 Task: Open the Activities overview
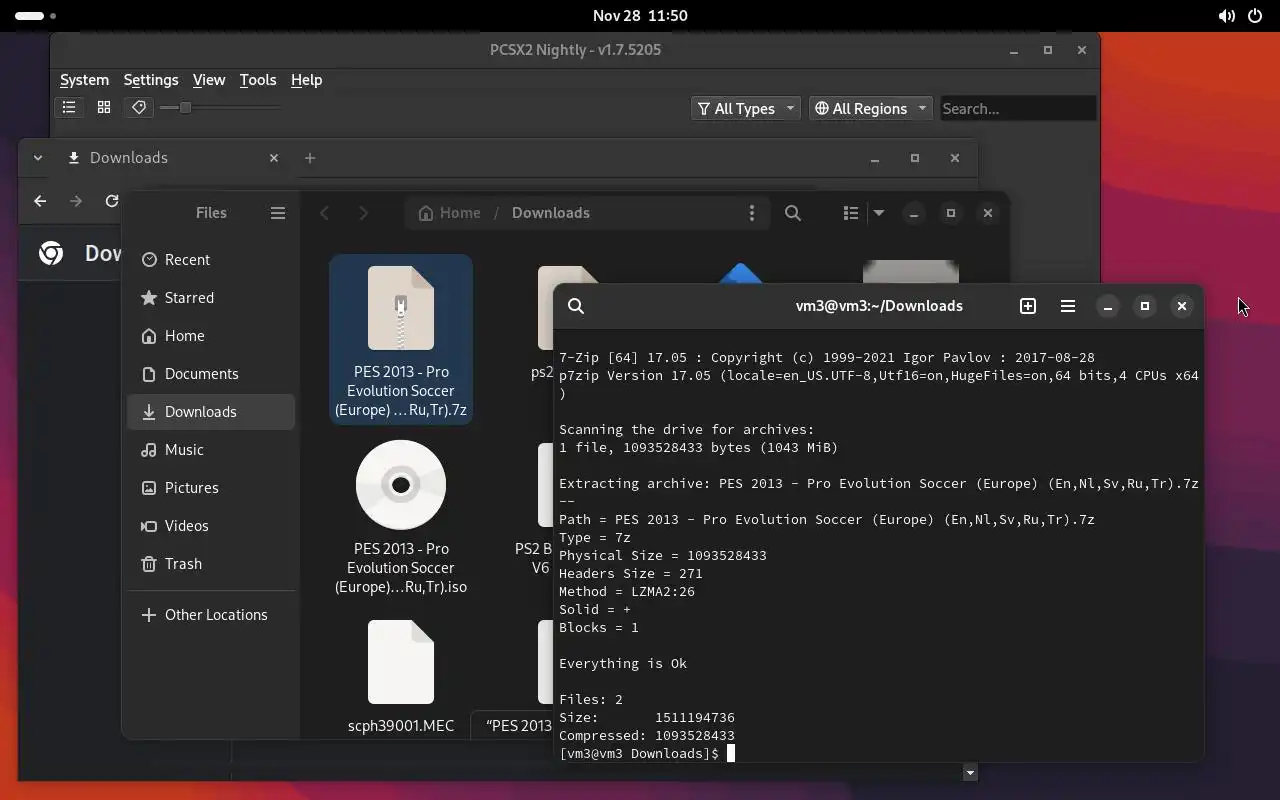(x=36, y=16)
